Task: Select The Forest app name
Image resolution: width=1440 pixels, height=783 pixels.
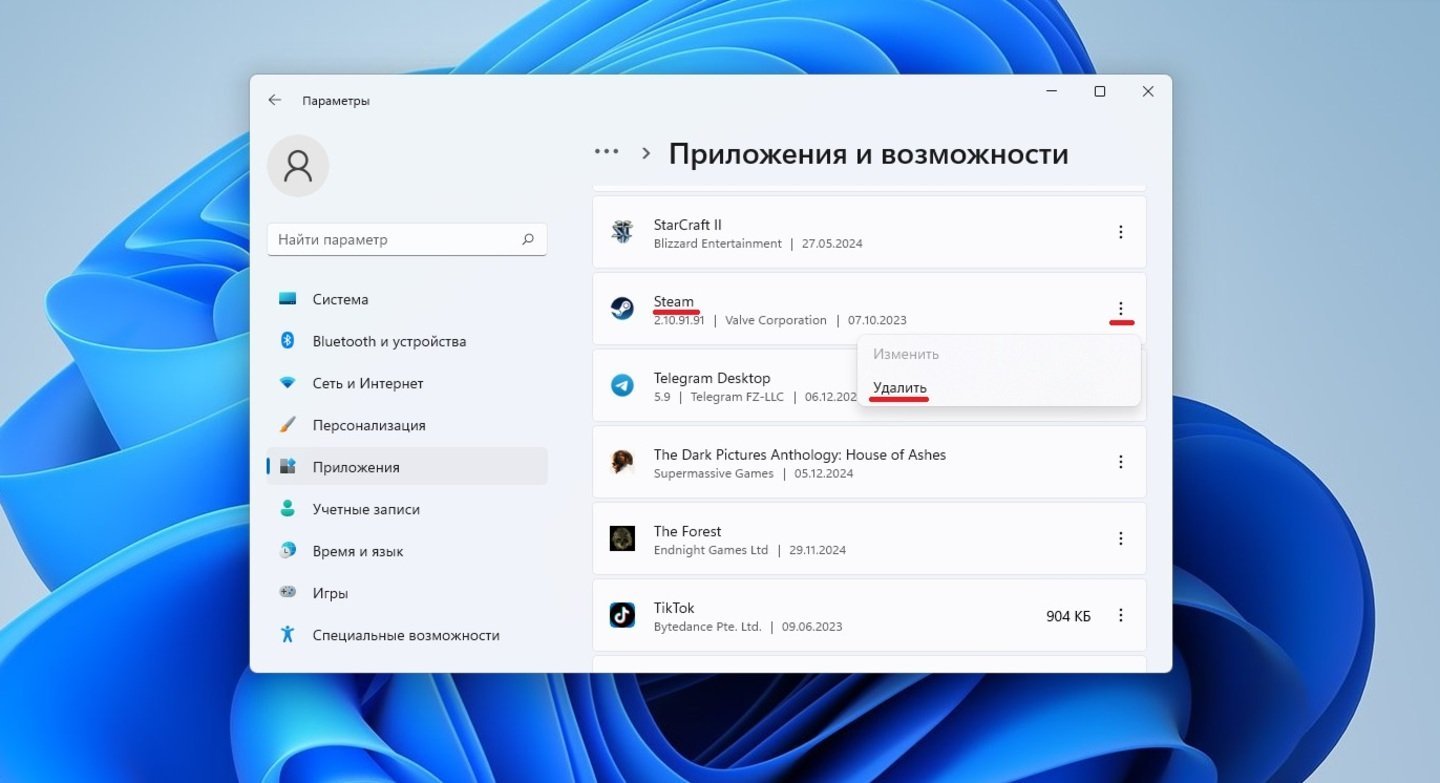Action: tap(687, 531)
